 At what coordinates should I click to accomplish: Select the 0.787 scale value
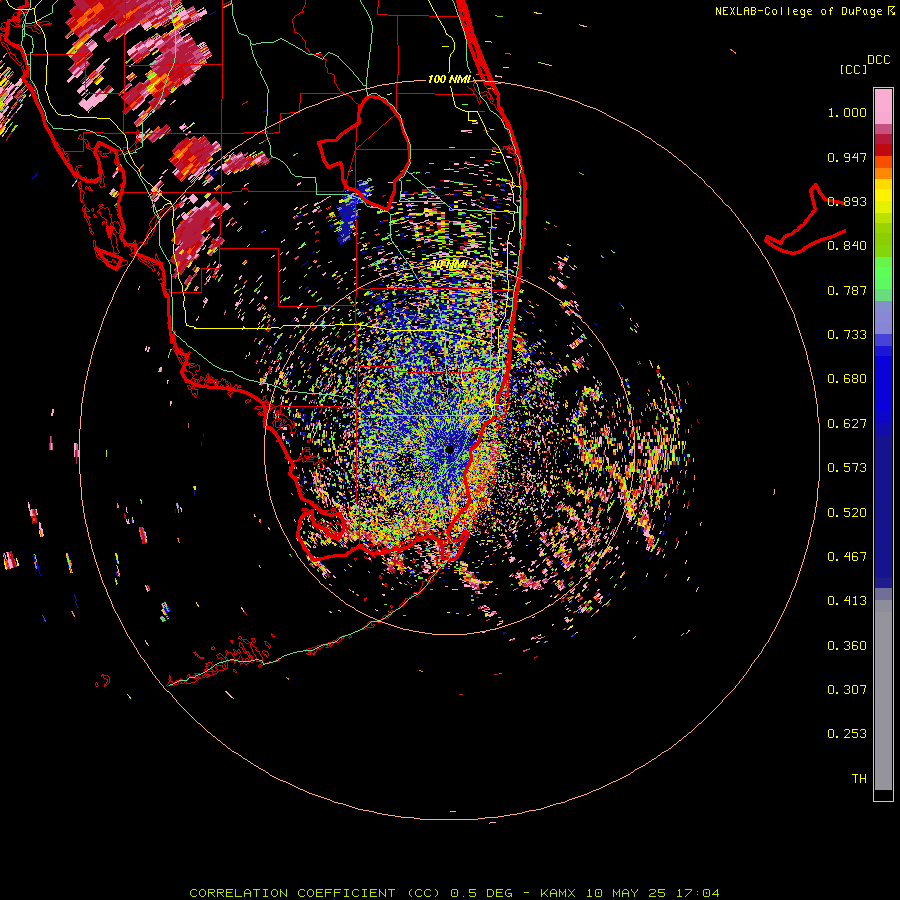[x=847, y=290]
